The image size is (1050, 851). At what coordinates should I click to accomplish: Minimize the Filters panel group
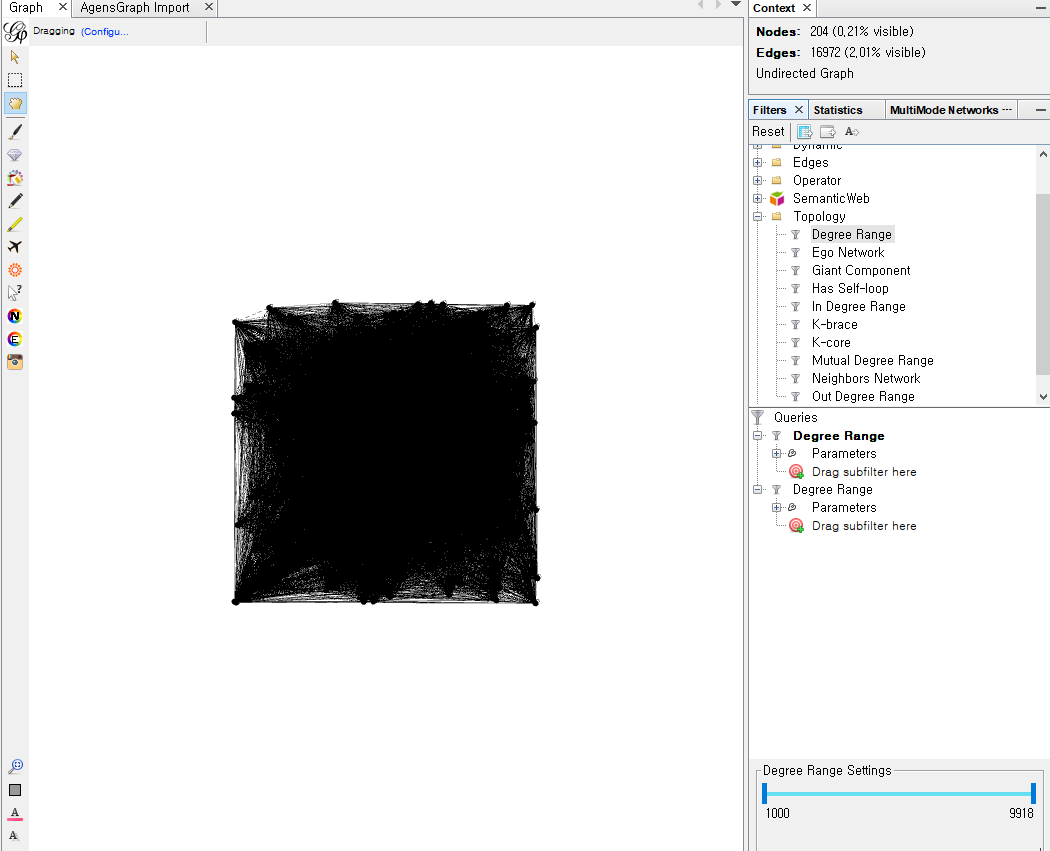pos(1040,110)
